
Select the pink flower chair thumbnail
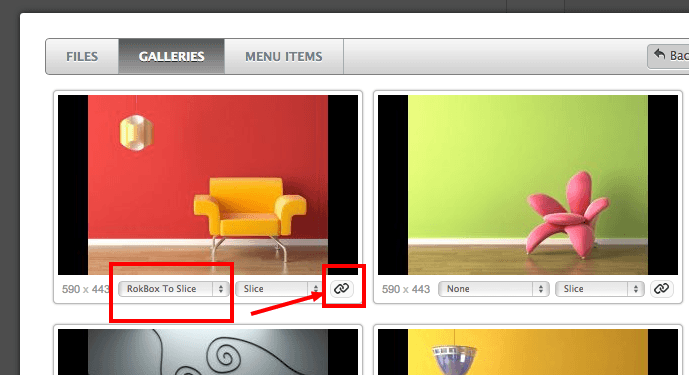(x=528, y=185)
